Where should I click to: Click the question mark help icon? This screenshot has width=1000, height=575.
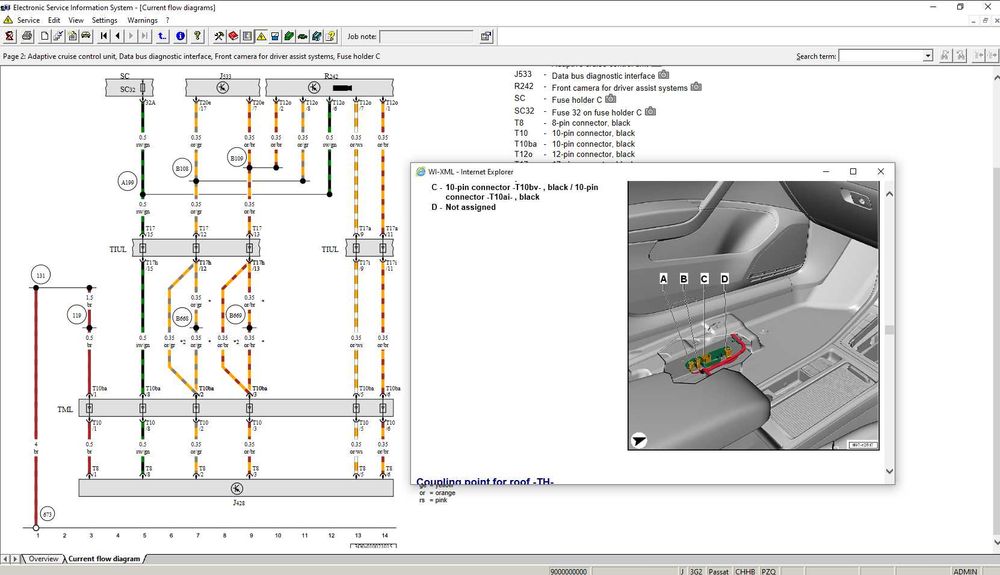pos(198,36)
